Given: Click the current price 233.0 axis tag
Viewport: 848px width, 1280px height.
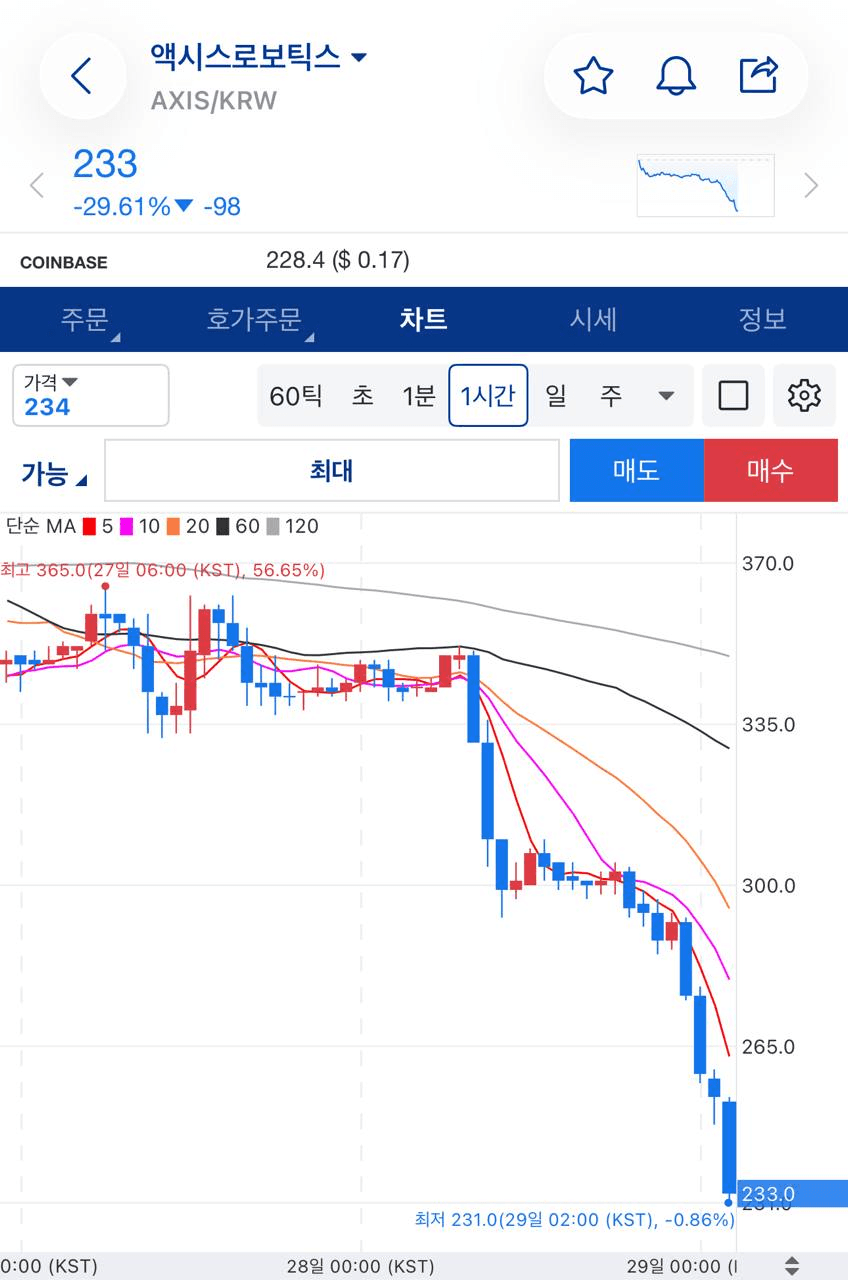Looking at the screenshot, I should point(793,1194).
